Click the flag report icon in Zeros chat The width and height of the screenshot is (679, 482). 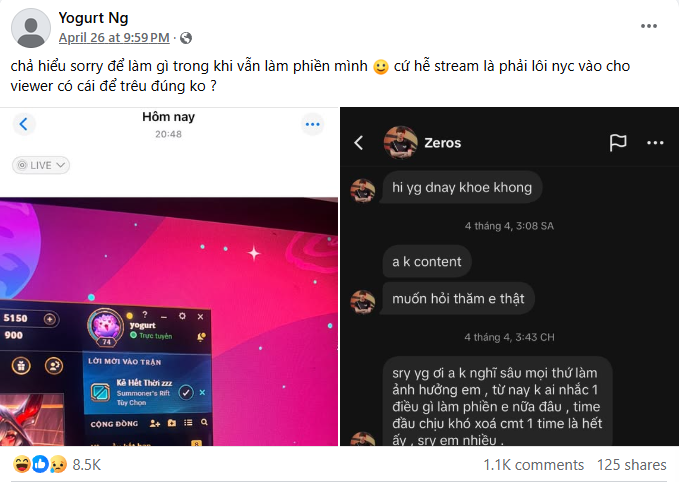tap(618, 142)
